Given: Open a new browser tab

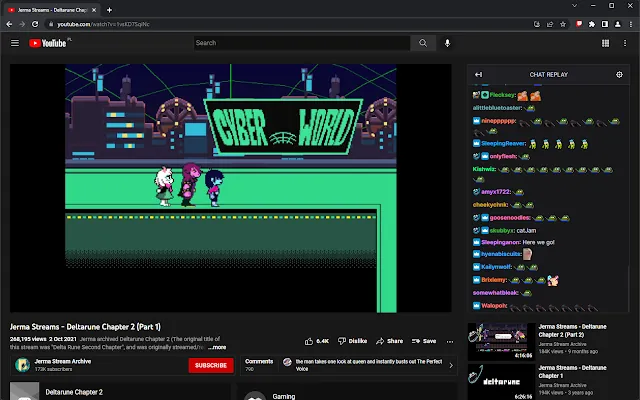Looking at the screenshot, I should [109, 10].
